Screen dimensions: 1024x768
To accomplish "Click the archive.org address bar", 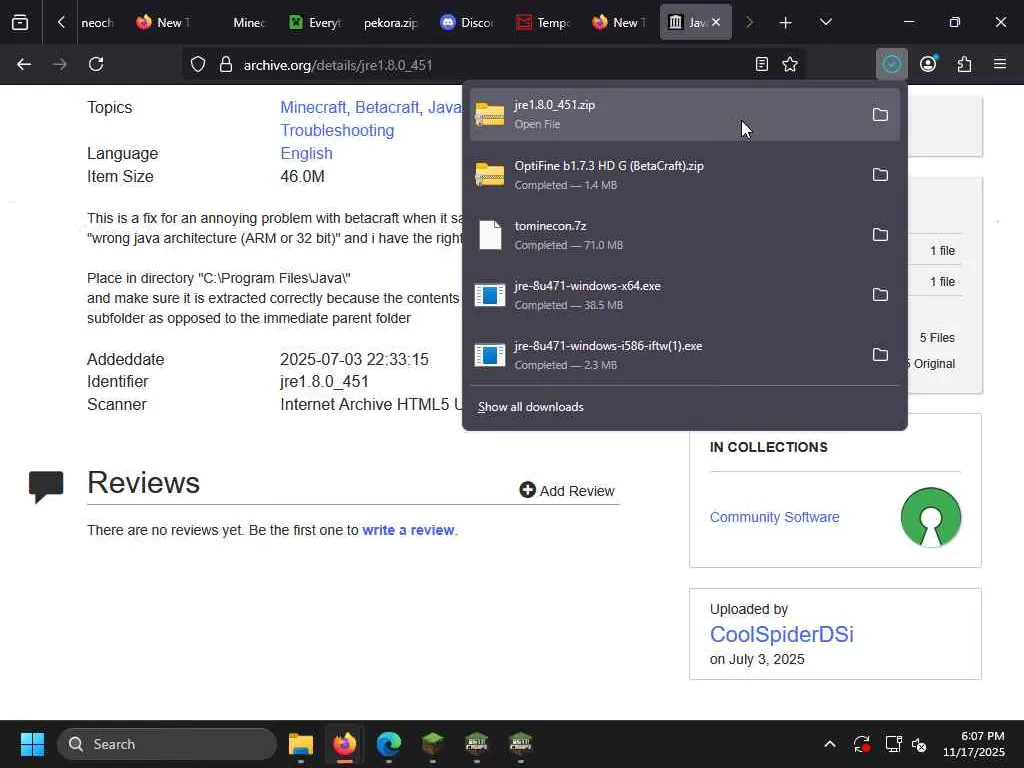I will 493,65.
